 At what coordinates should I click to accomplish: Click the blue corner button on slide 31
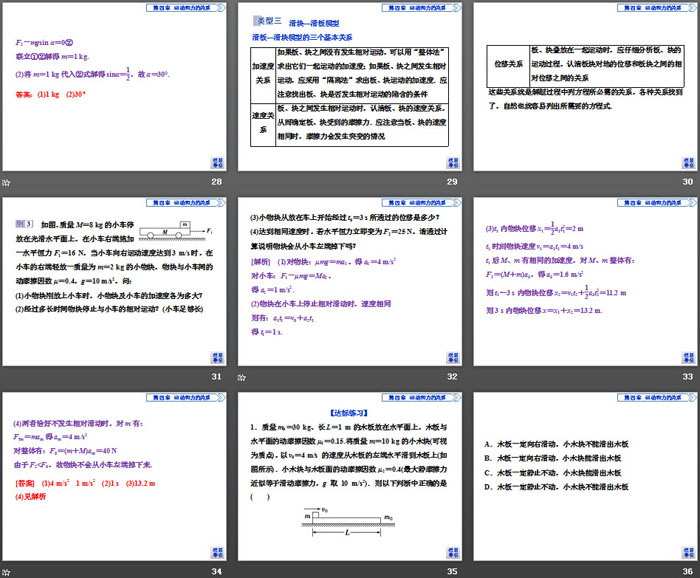214,356
